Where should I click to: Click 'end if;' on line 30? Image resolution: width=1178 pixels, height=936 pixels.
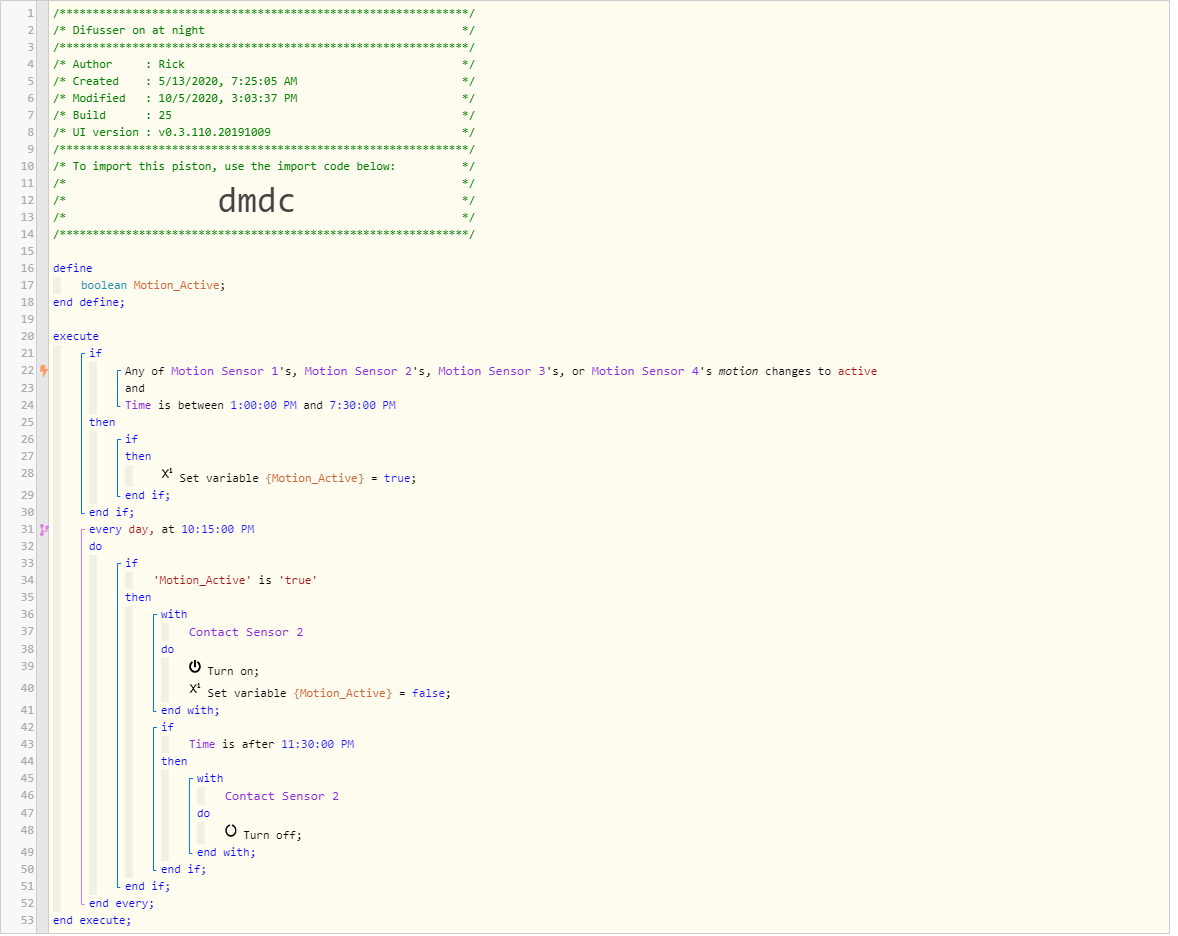[x=111, y=512]
